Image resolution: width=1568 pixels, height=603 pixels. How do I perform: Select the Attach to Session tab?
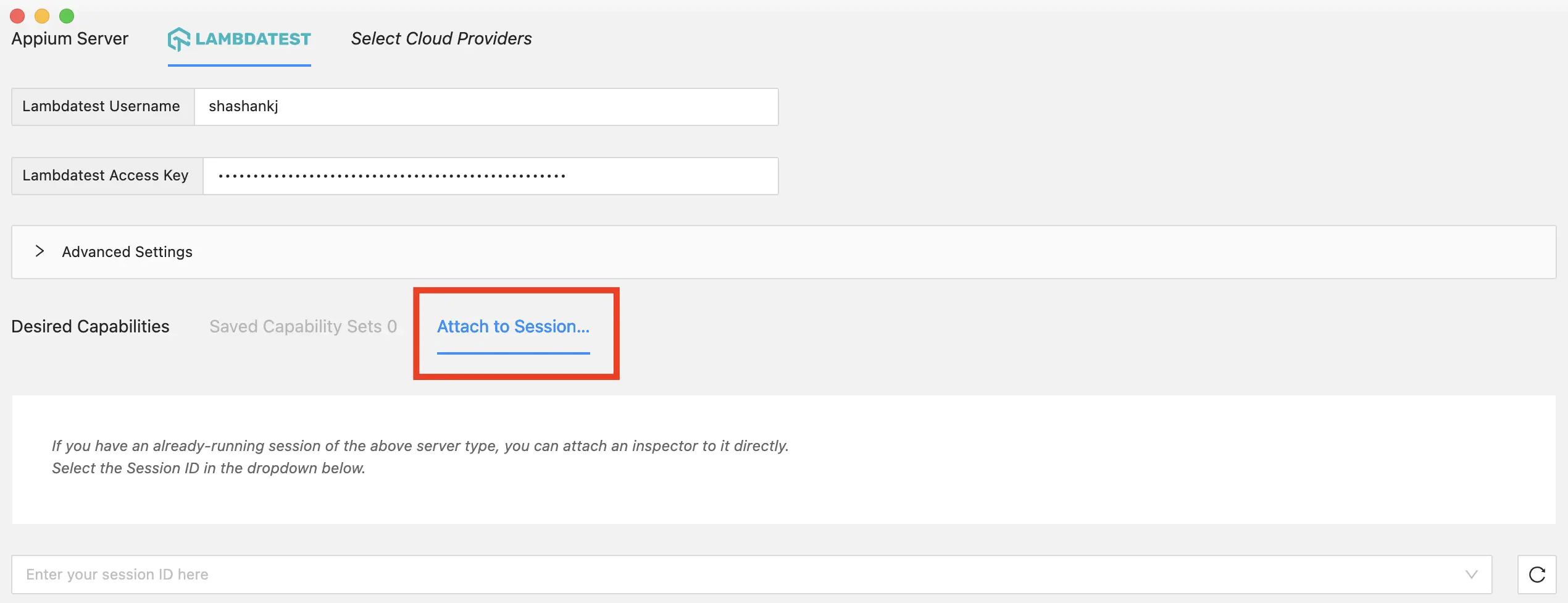click(x=513, y=326)
